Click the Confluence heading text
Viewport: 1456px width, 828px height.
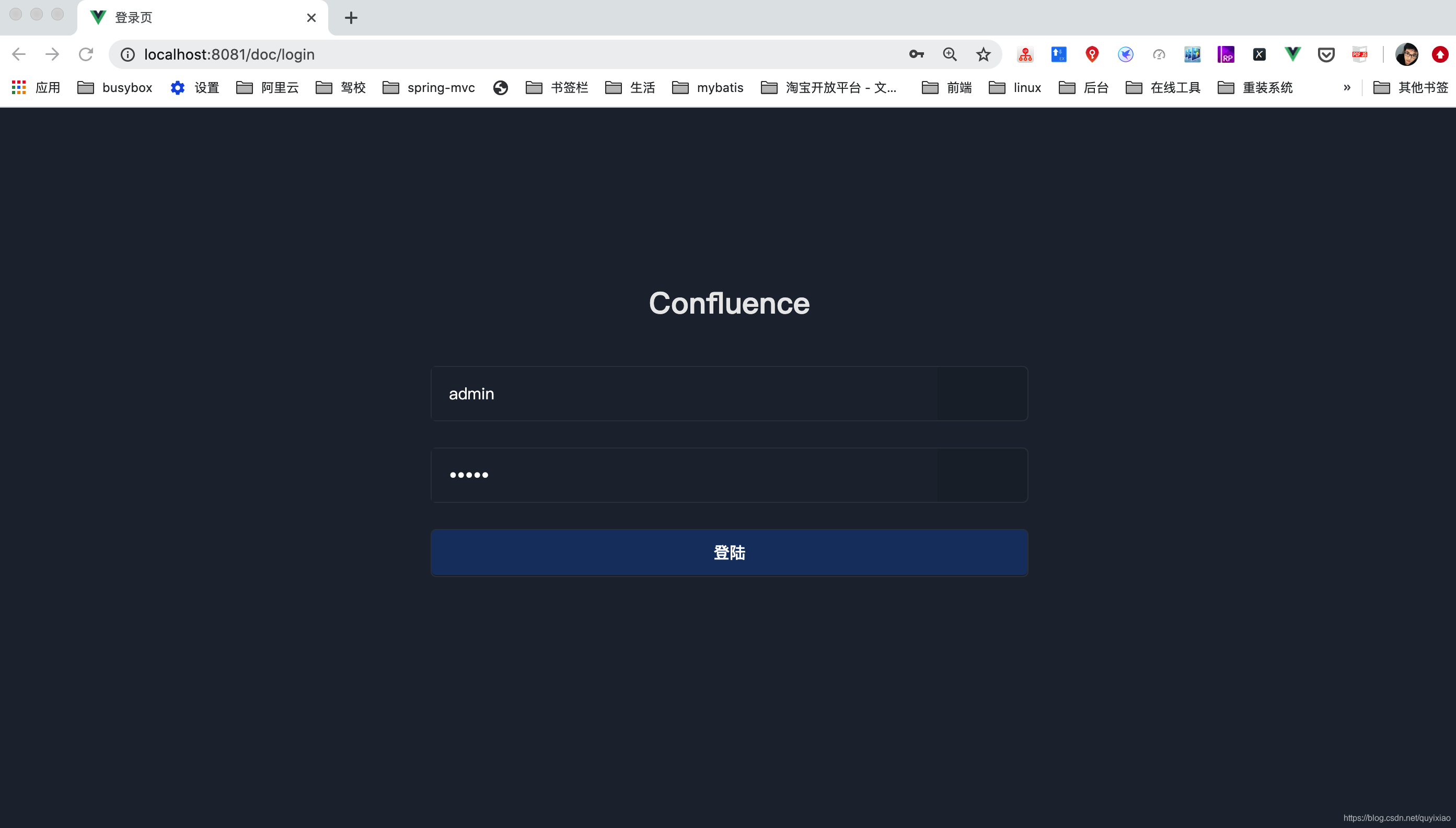(x=729, y=303)
